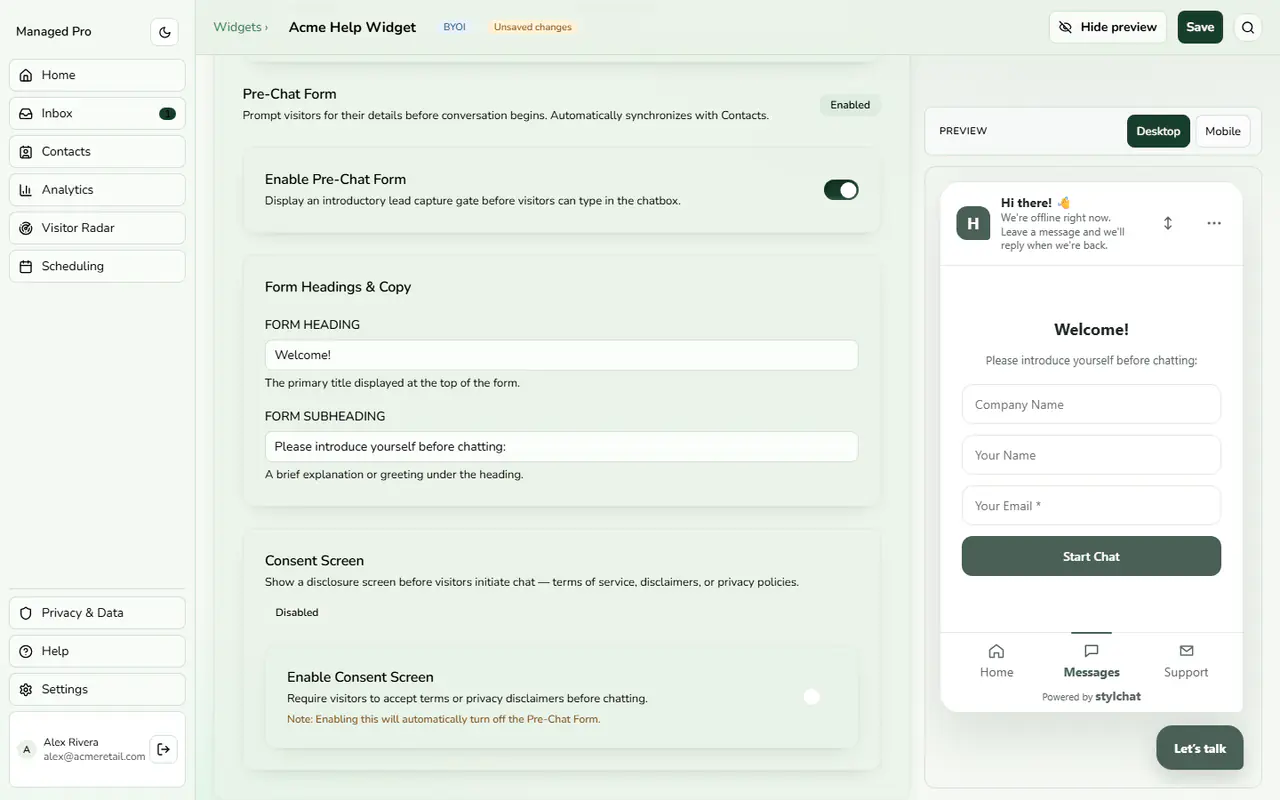Click Start Chat in preview

1091,556
